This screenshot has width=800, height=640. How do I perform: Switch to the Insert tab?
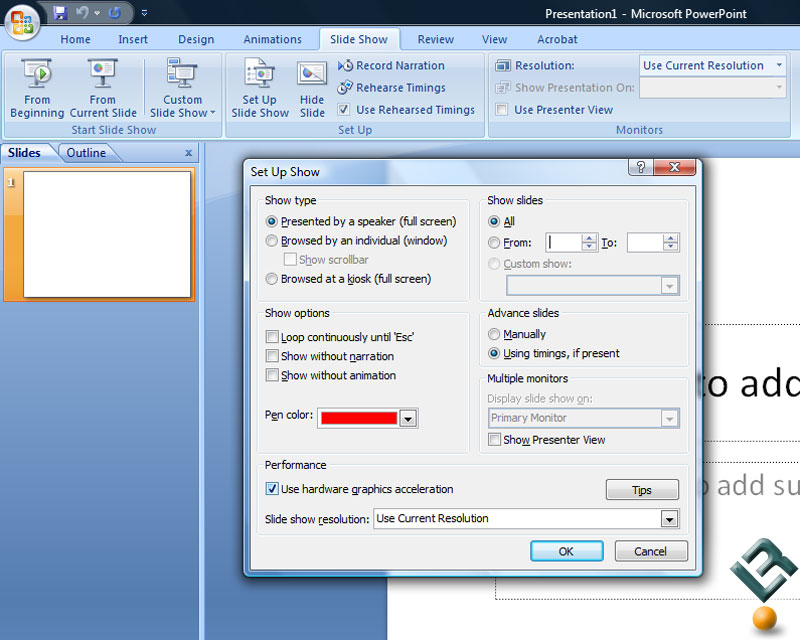(x=133, y=39)
